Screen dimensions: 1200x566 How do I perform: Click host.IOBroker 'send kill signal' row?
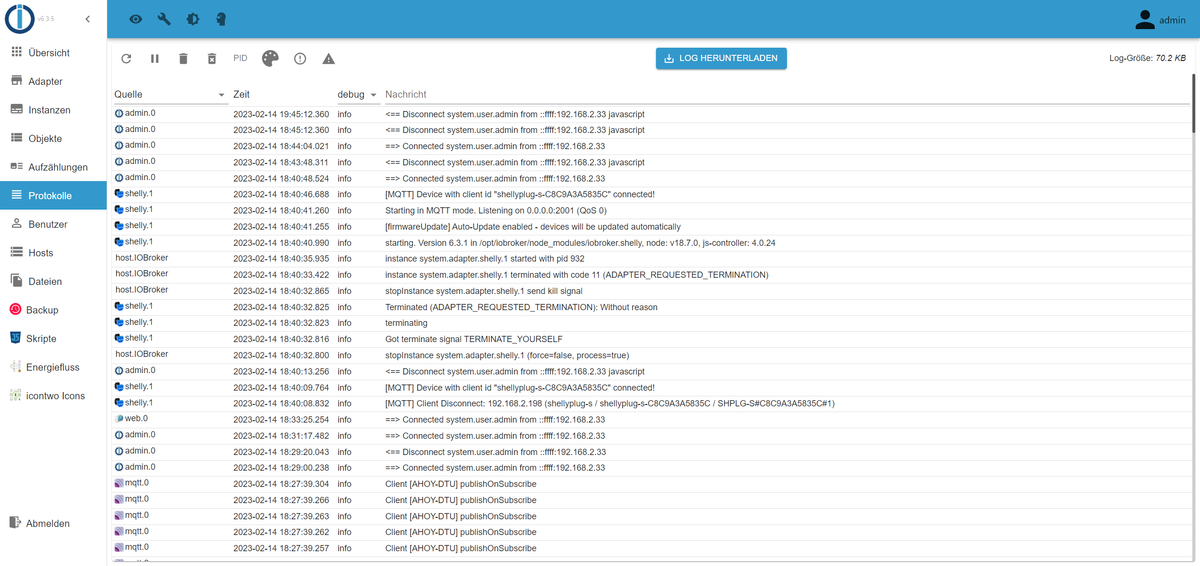tap(650, 290)
